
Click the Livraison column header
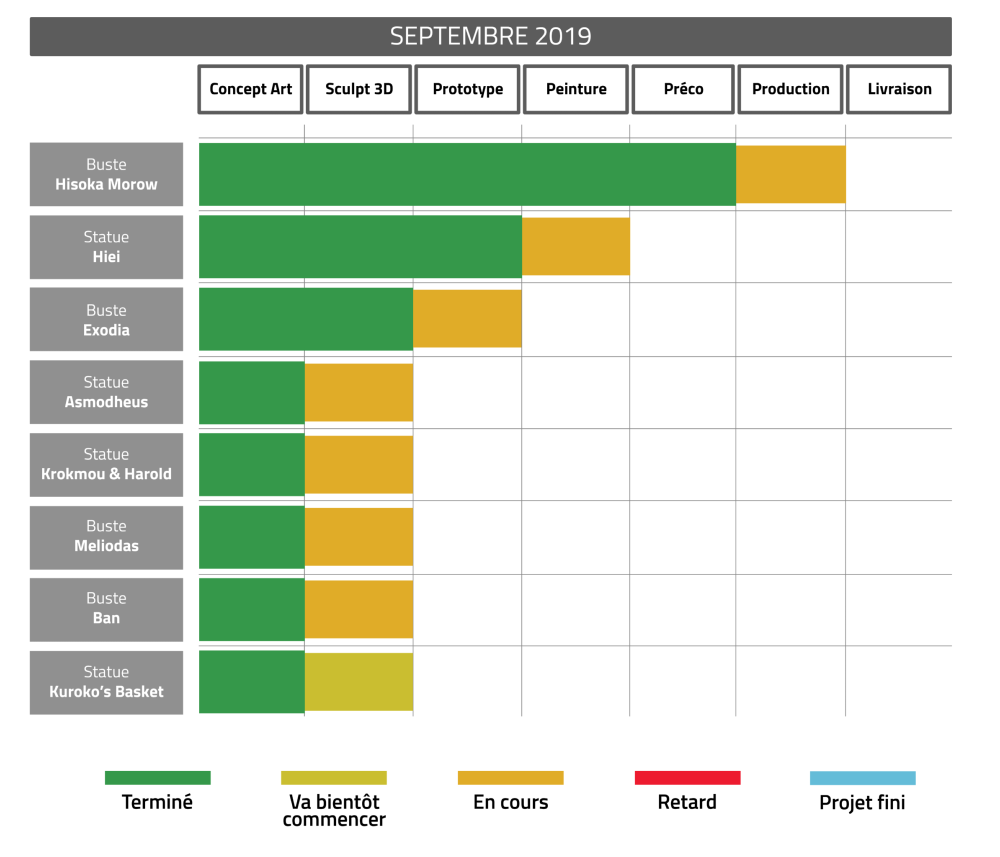pyautogui.click(x=899, y=89)
